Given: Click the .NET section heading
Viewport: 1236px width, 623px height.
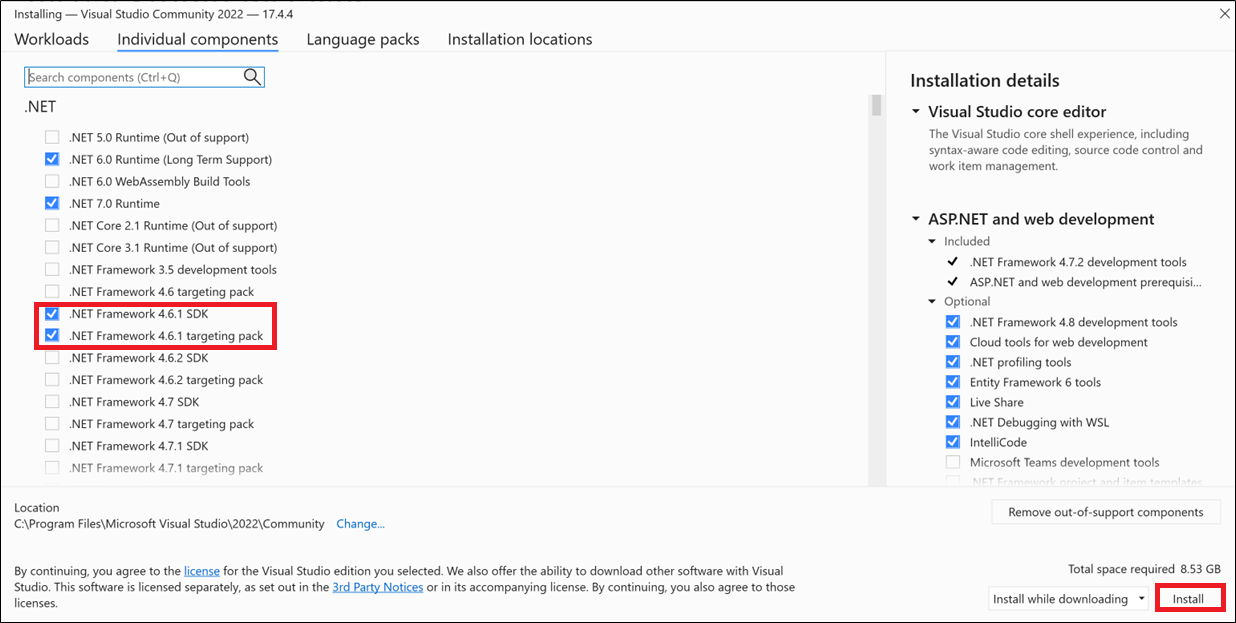Looking at the screenshot, I should coord(40,107).
